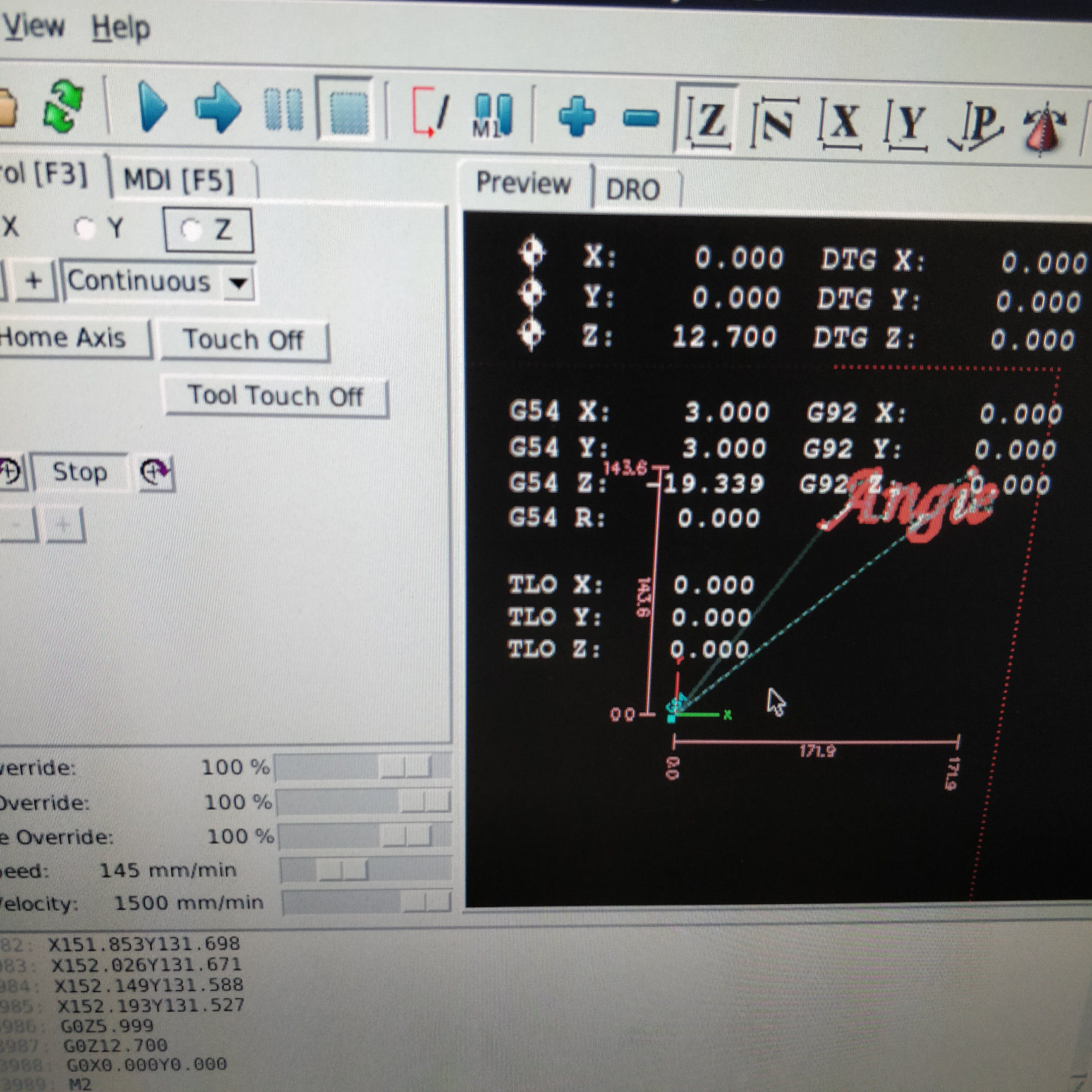Zoom in with the blue plus icon
Screen dimensions: 1092x1092
coord(576,117)
